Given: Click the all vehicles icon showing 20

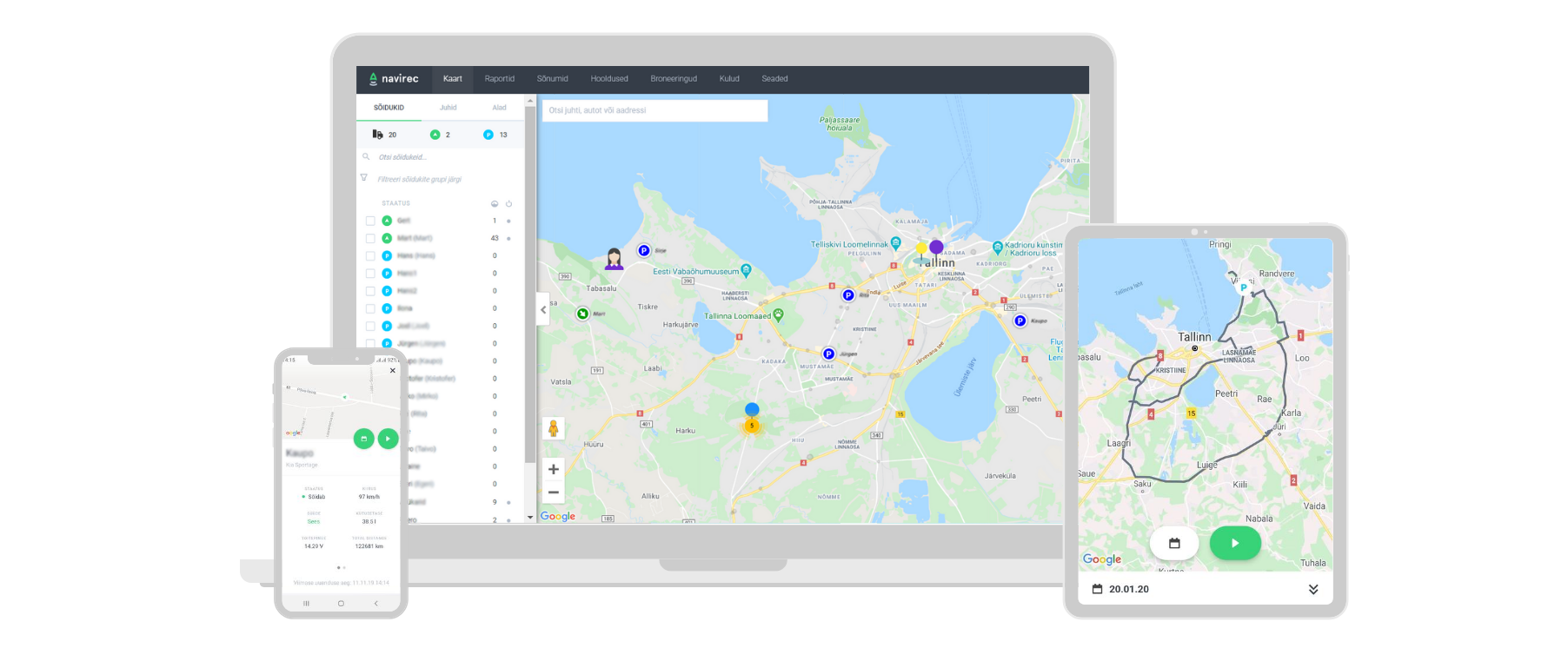Looking at the screenshot, I should 384,135.
